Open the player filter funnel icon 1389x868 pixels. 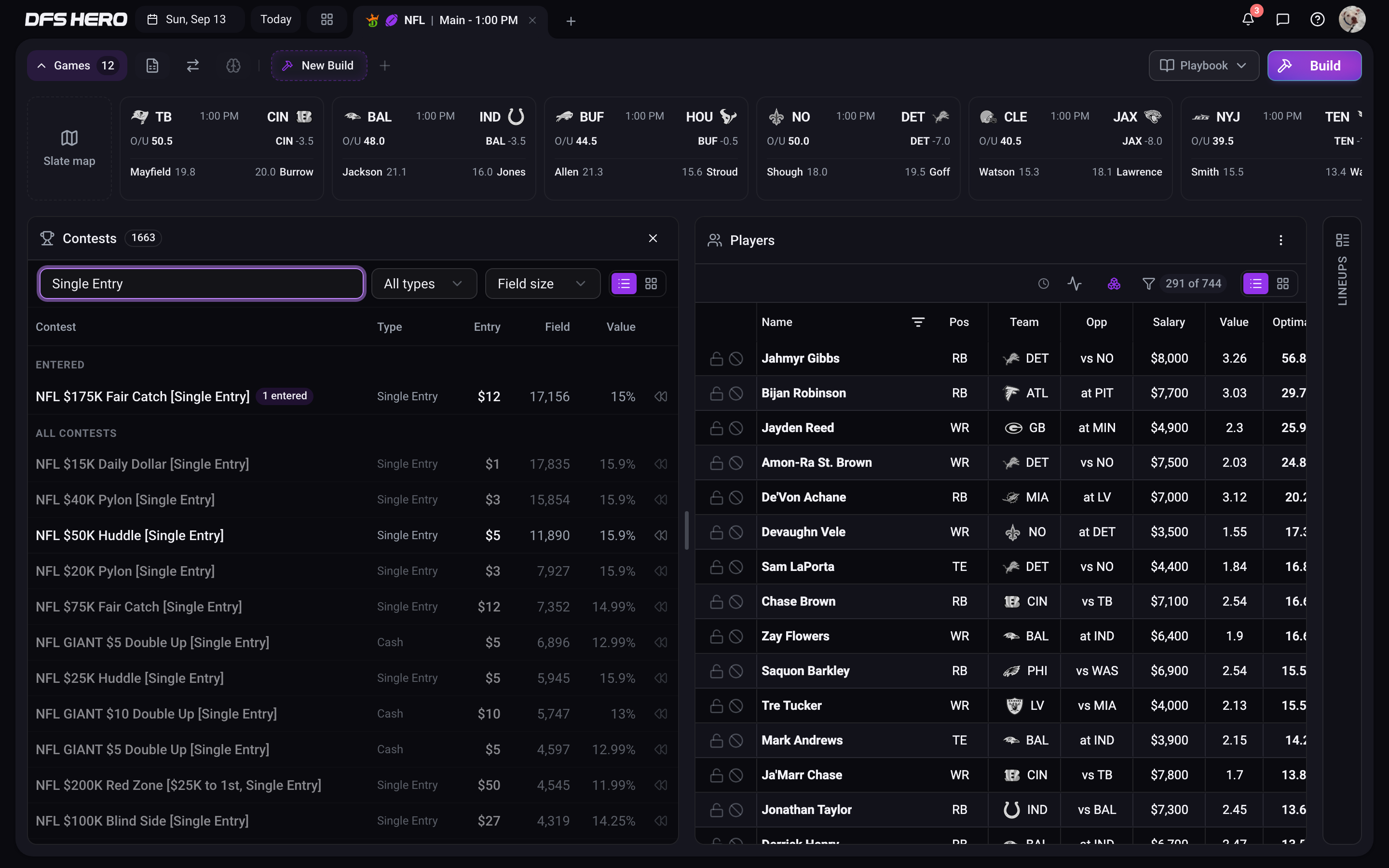click(1148, 284)
